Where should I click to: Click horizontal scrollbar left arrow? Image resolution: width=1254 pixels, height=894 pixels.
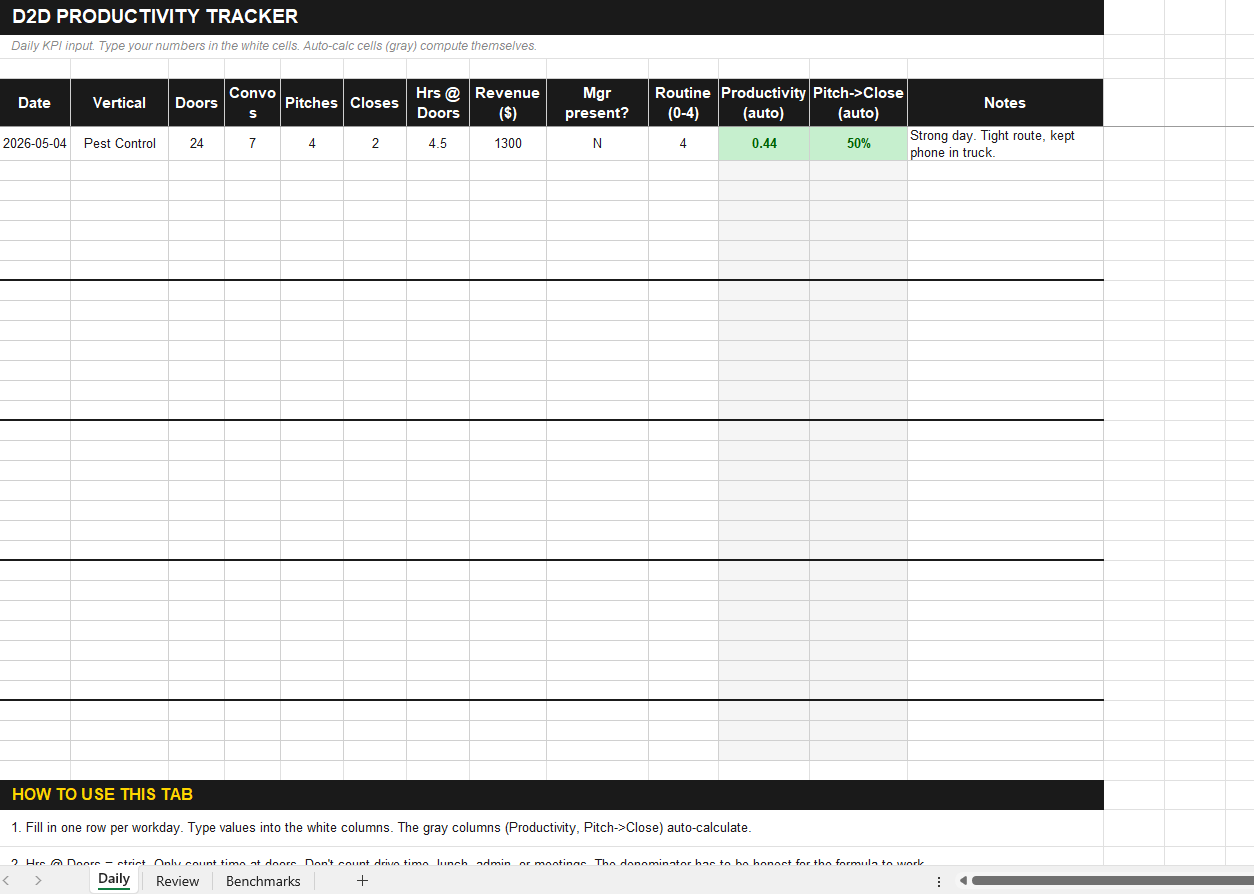(963, 881)
